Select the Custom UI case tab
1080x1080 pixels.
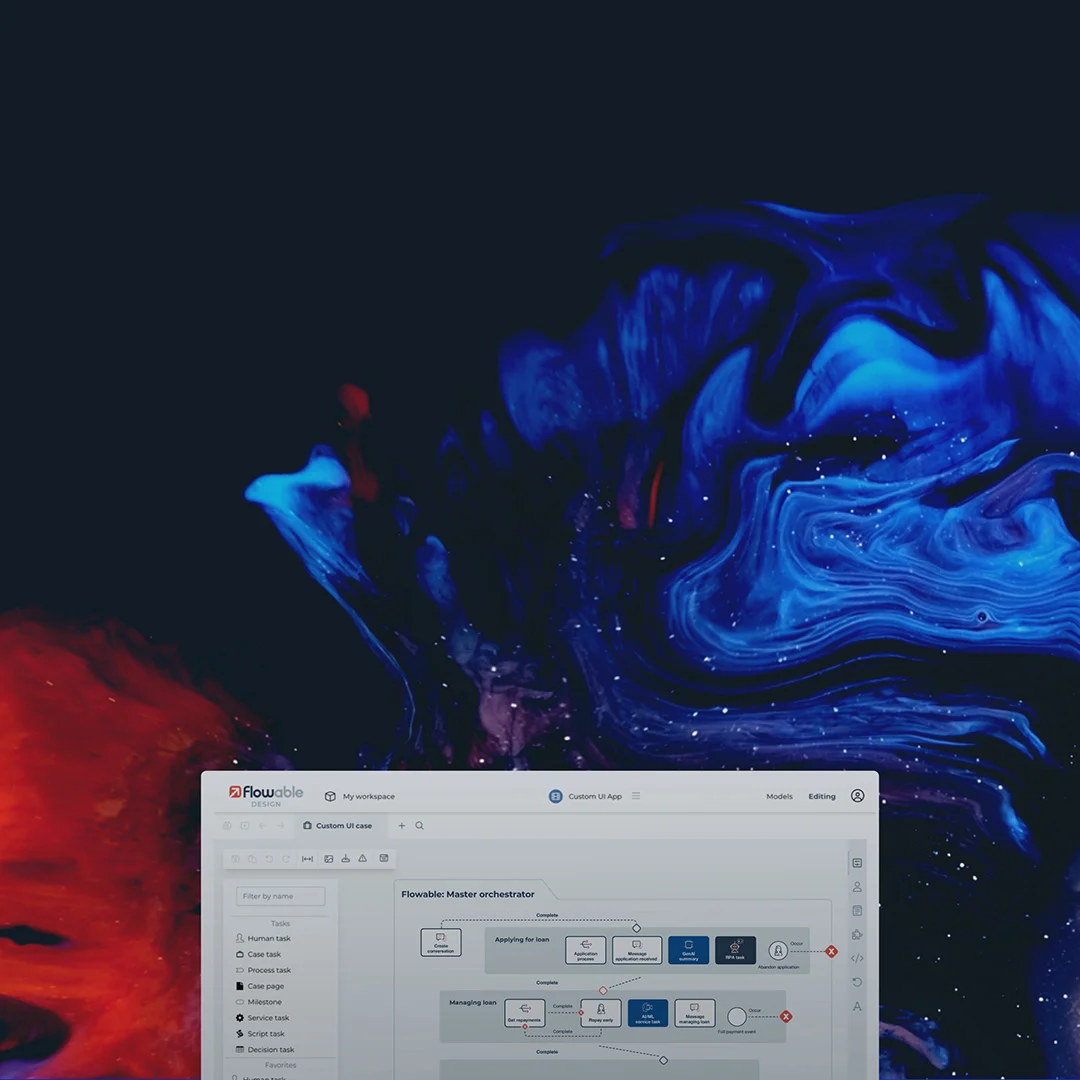(x=338, y=825)
